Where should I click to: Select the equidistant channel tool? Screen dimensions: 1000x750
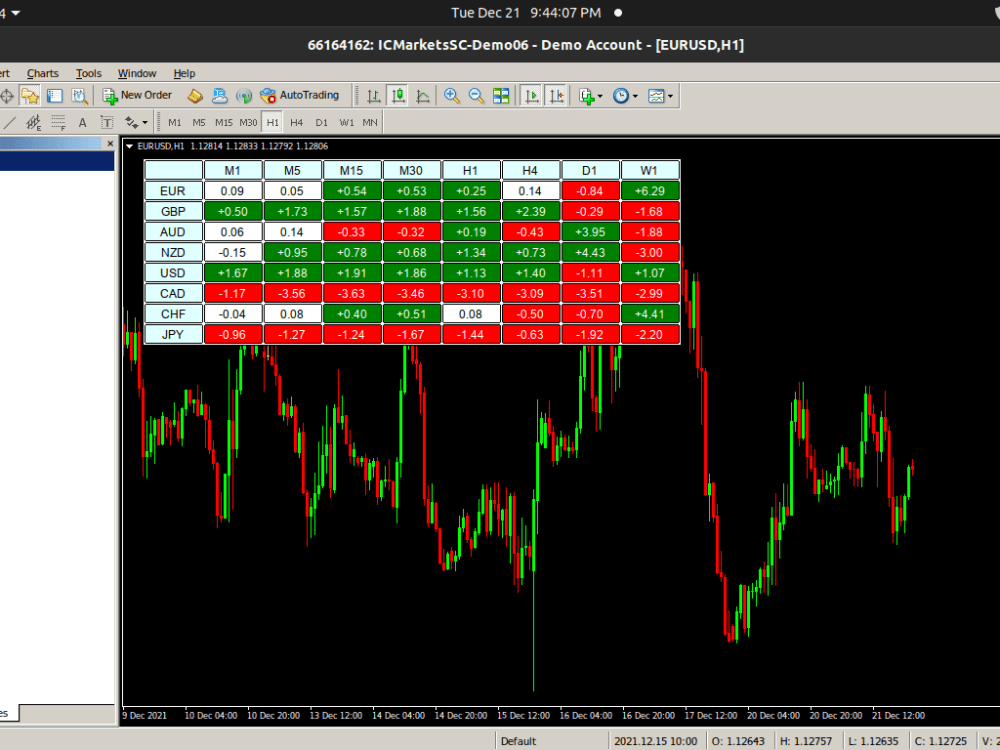pos(33,122)
